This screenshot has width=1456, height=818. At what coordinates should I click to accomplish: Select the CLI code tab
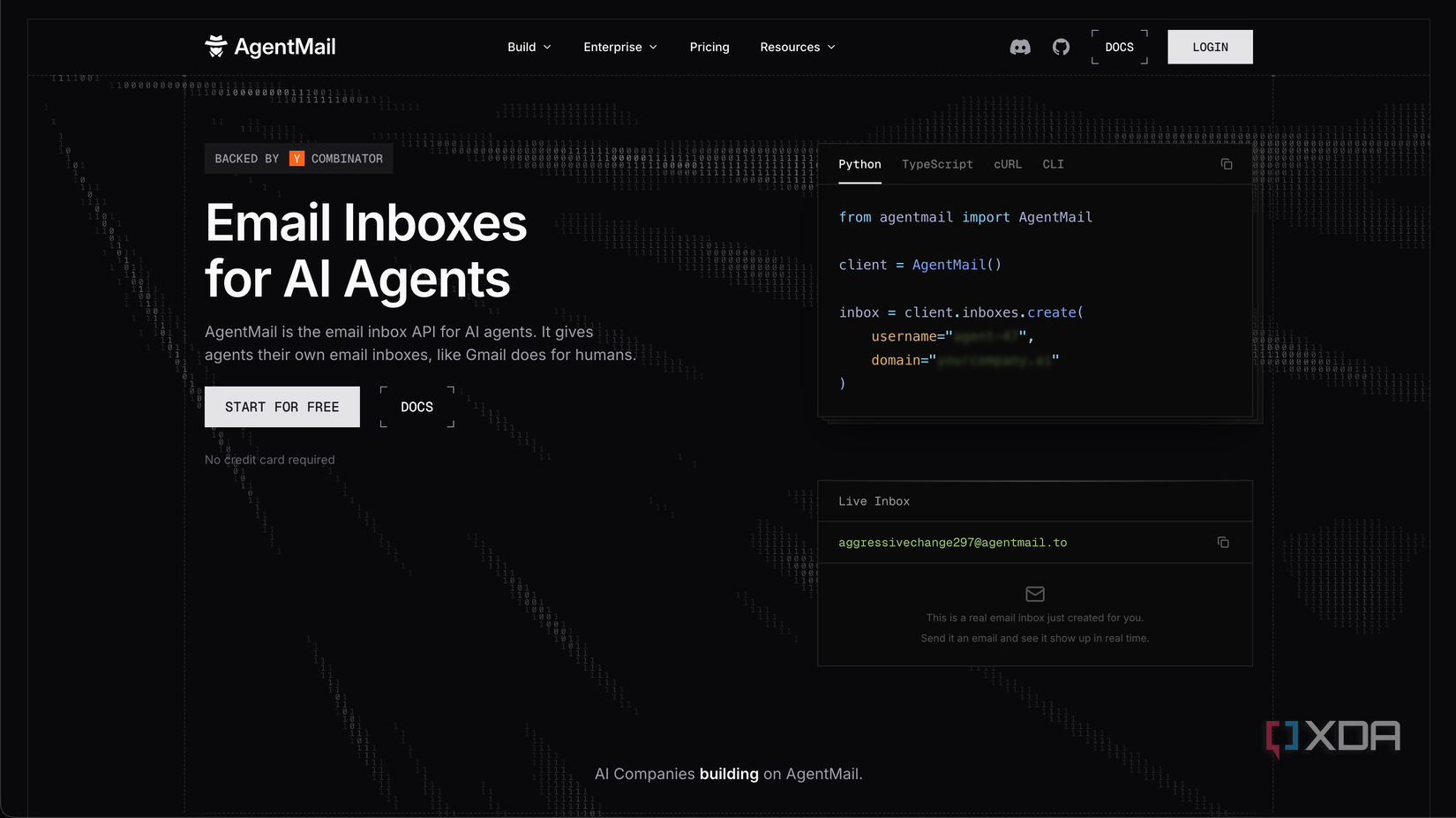click(1053, 164)
